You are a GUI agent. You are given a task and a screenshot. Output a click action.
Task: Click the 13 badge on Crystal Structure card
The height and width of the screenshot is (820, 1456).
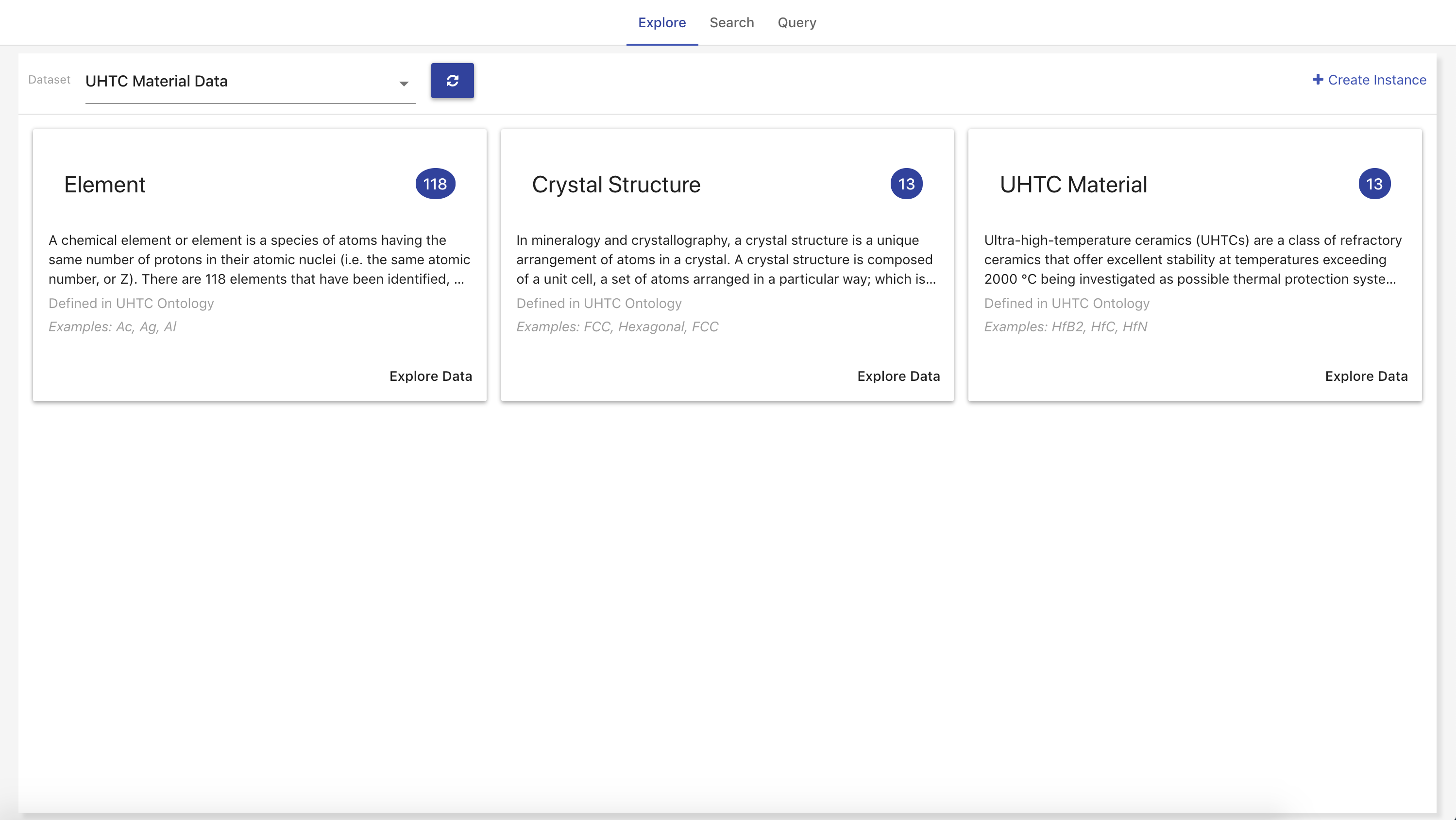907,183
